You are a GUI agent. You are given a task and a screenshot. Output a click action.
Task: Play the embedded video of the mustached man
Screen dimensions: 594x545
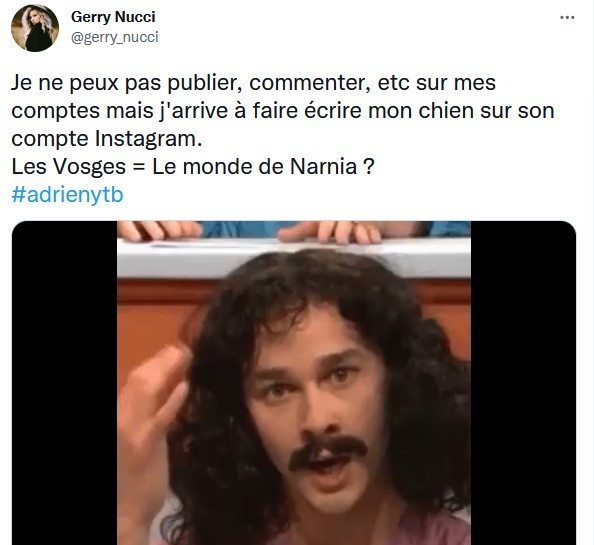pos(294,383)
